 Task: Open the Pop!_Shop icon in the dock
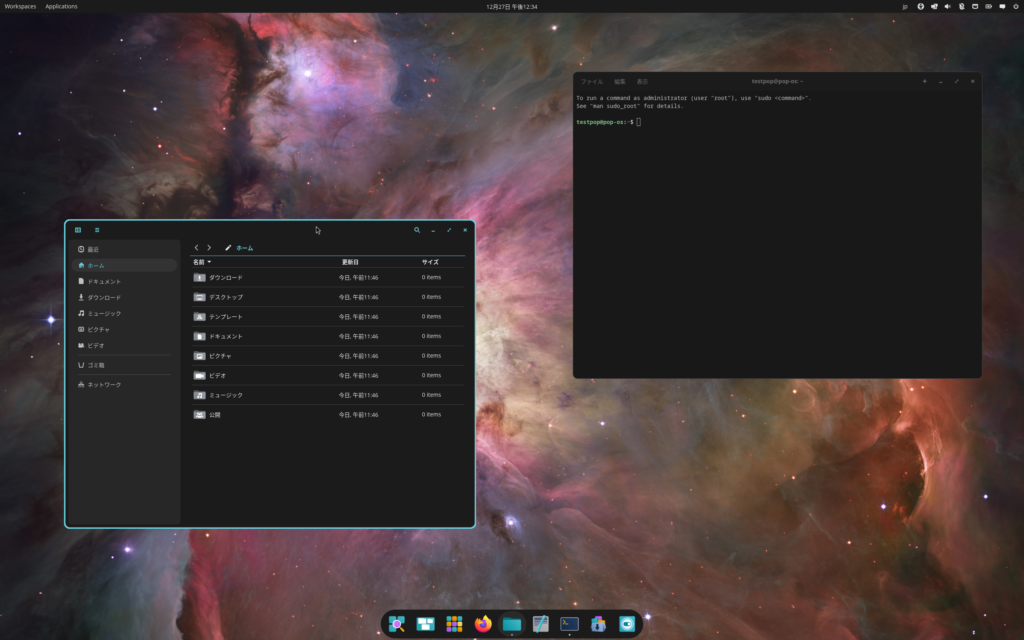click(x=598, y=624)
